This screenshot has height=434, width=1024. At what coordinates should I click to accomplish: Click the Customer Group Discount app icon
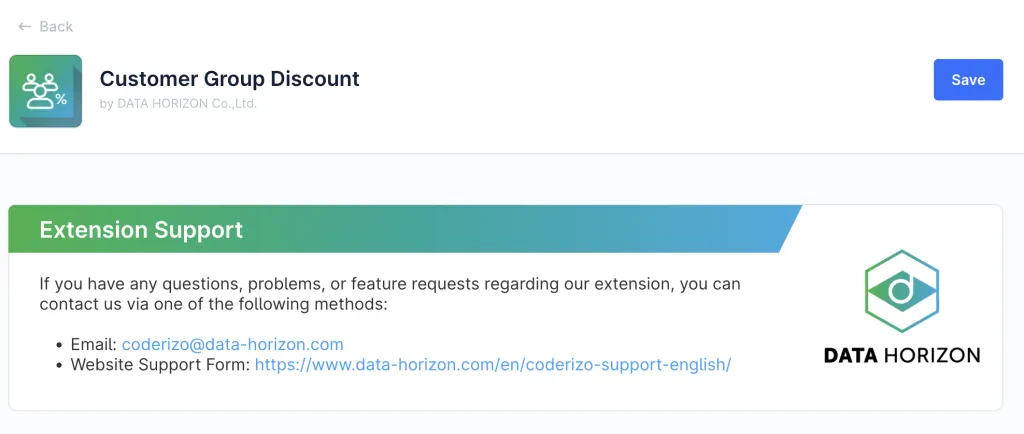click(46, 91)
